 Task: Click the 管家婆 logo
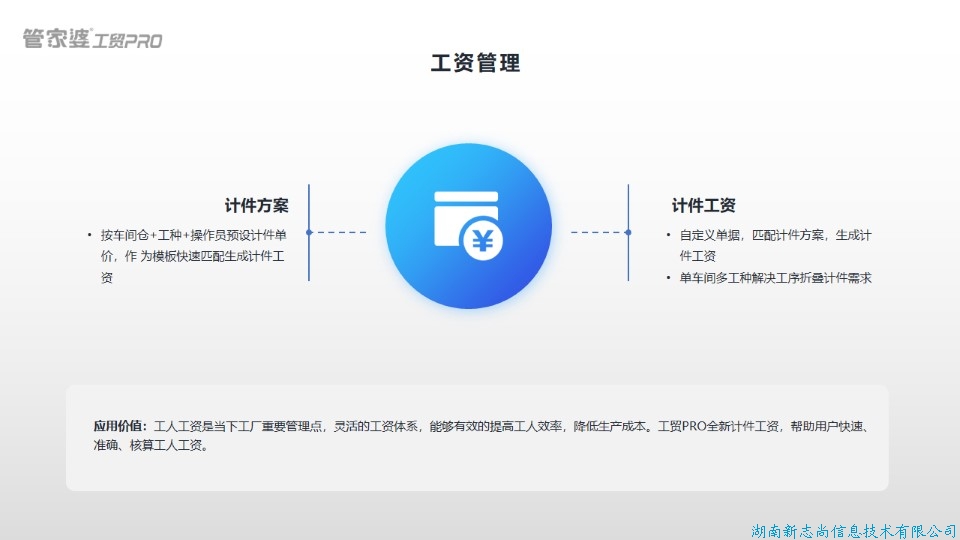[56, 39]
